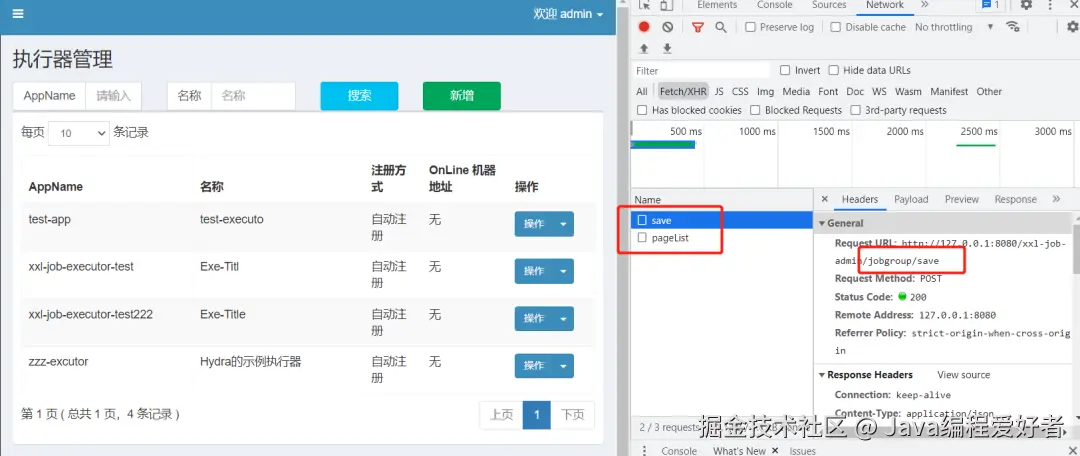Filter requests by CSS type

point(740,92)
